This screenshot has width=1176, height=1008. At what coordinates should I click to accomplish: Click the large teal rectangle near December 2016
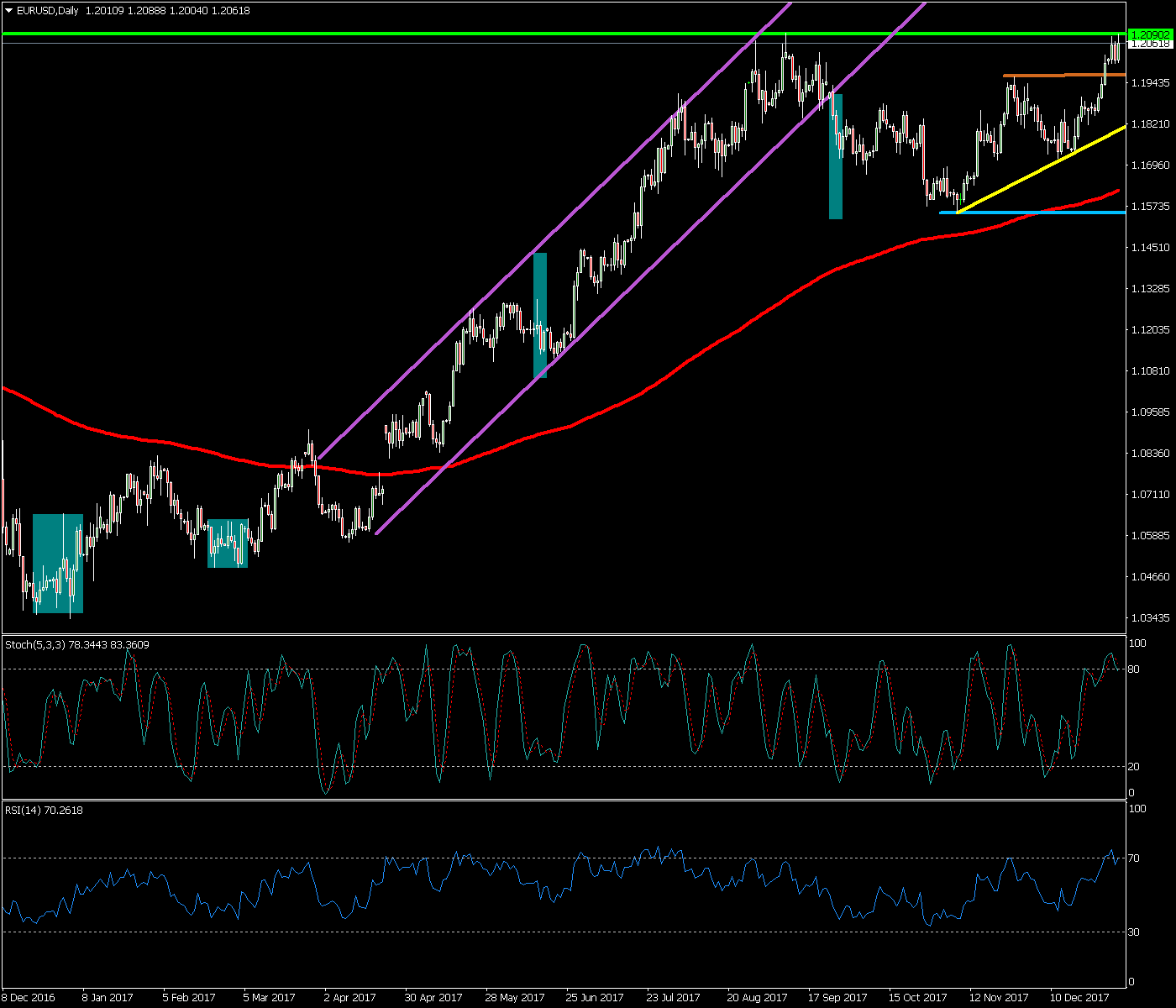(57, 563)
